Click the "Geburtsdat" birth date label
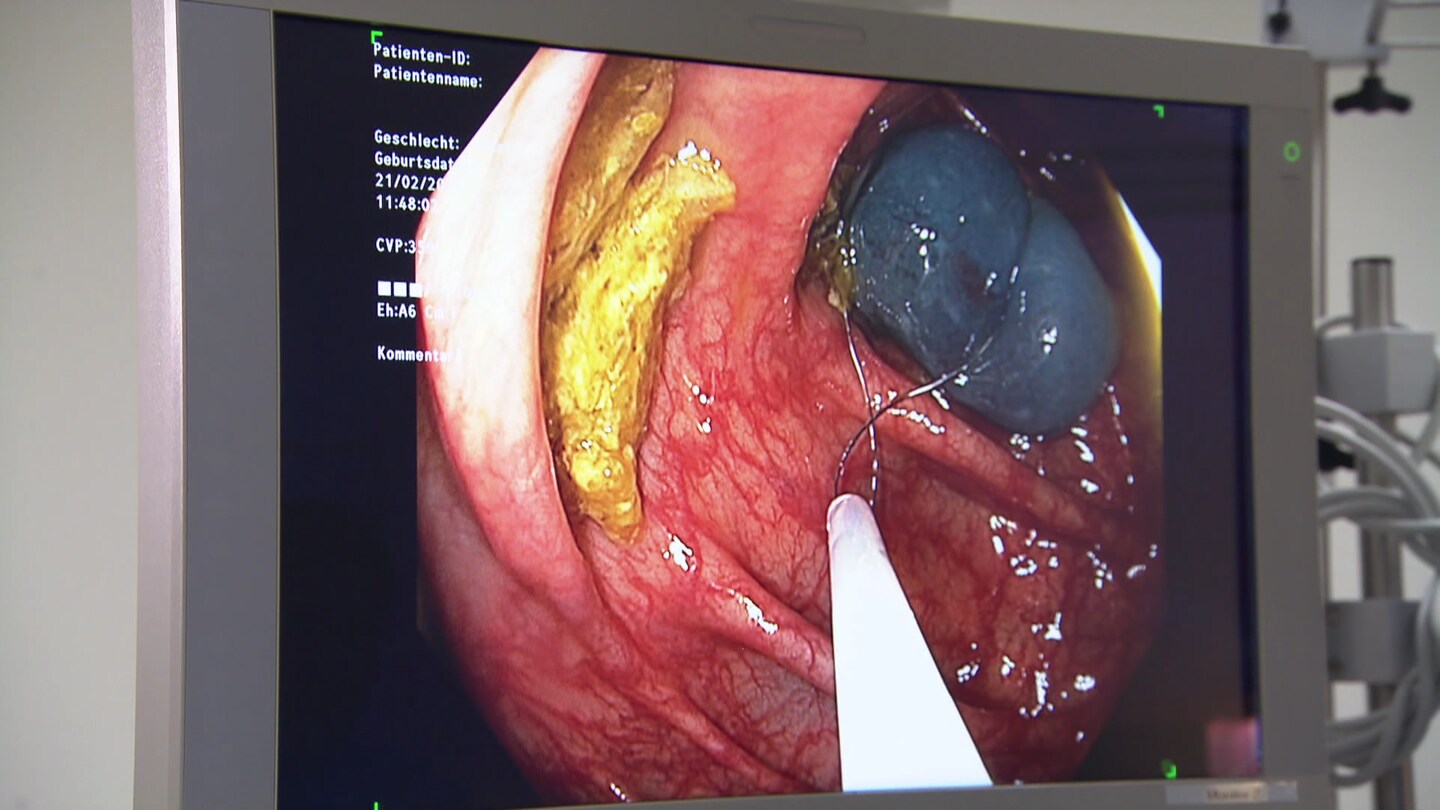Screen dimensions: 1440x810 414,160
